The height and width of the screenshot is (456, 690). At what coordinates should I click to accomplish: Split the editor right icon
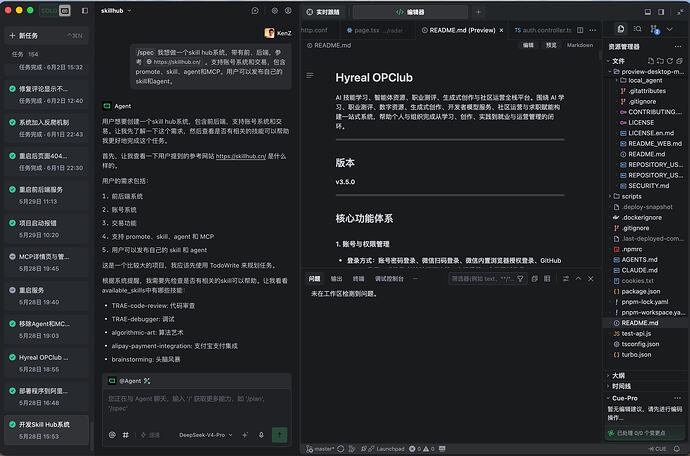(x=580, y=30)
